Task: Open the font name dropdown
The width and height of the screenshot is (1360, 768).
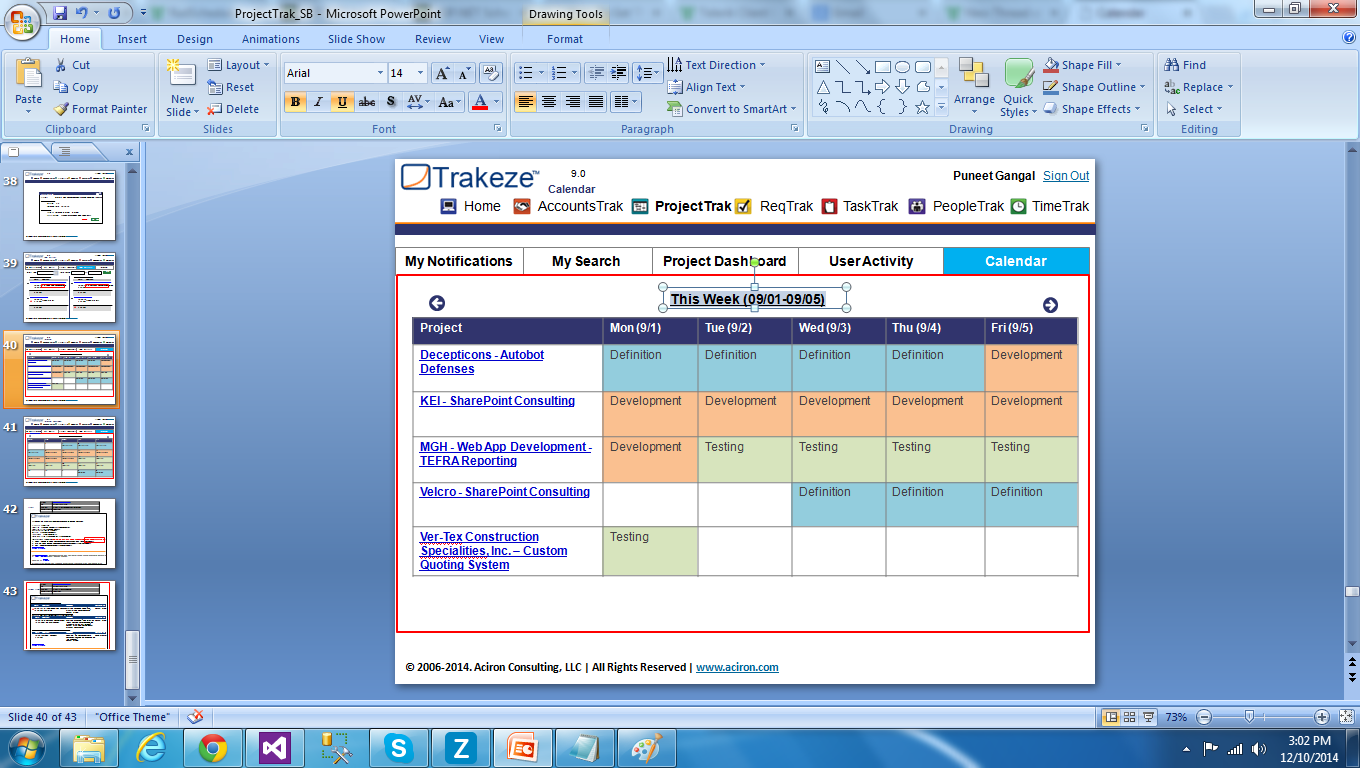Action: (380, 73)
